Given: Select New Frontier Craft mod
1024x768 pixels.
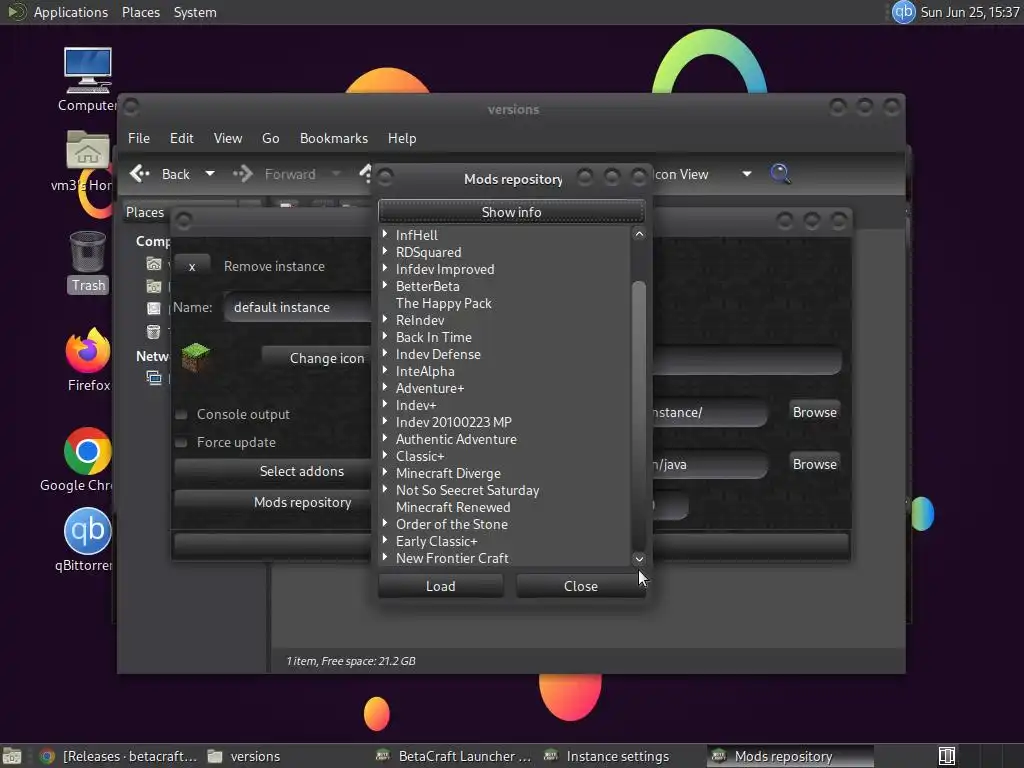Looking at the screenshot, I should point(452,558).
